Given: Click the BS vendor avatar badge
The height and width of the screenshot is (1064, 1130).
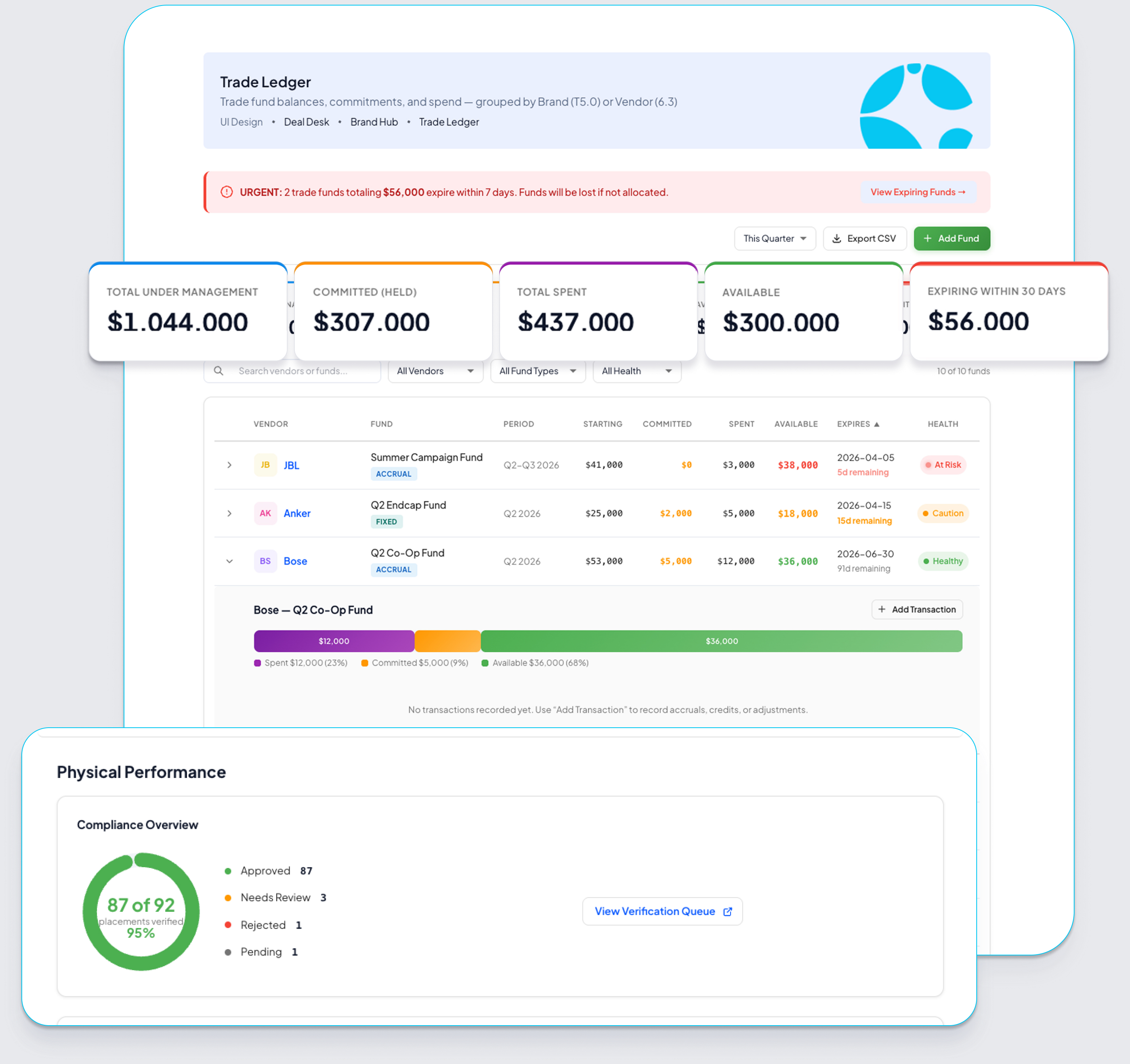Looking at the screenshot, I should tap(265, 561).
